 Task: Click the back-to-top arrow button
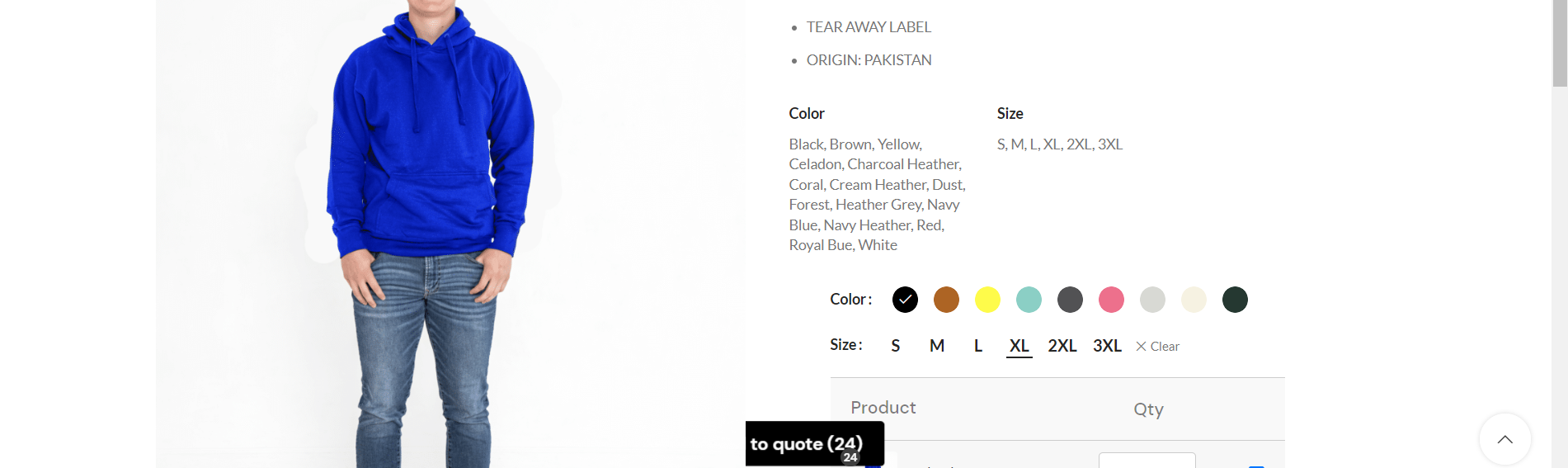tap(1505, 439)
